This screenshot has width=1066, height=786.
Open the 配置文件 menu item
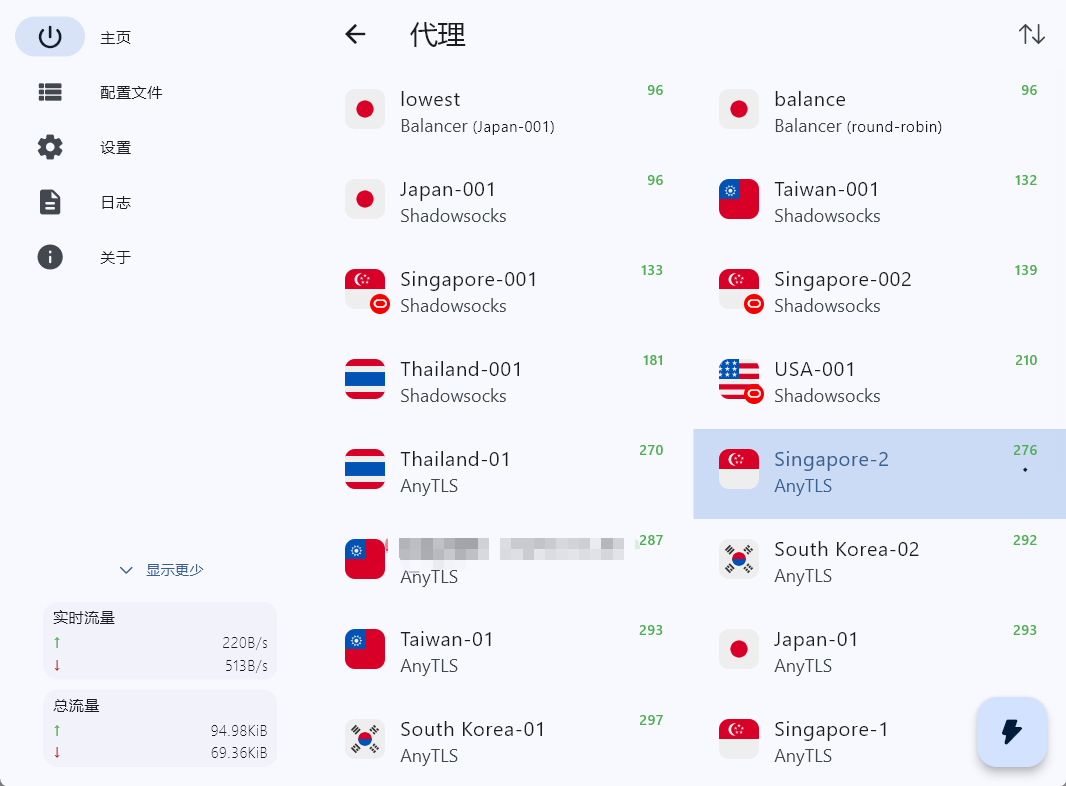[131, 92]
